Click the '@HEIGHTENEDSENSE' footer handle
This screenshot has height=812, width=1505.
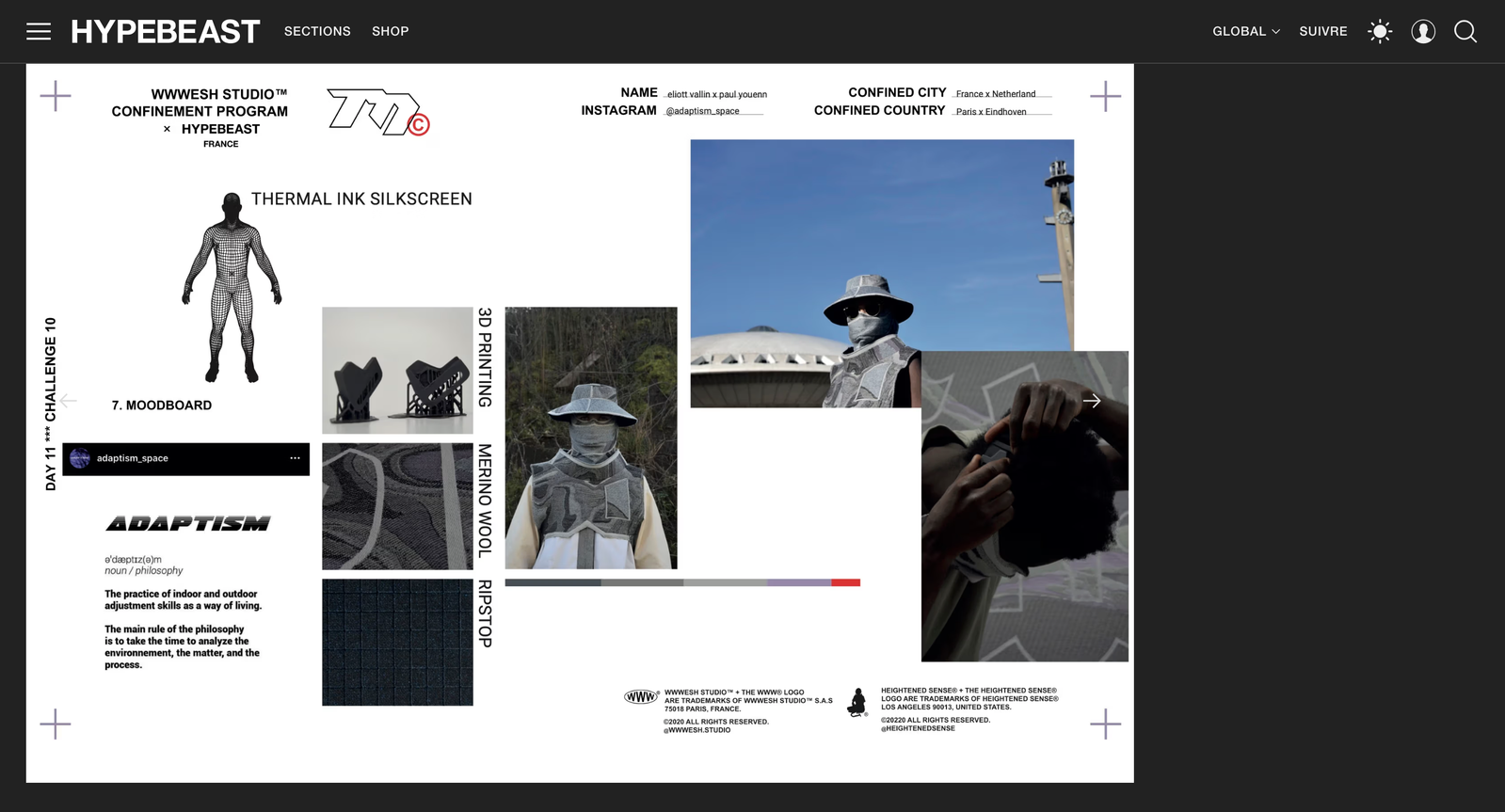coord(918,728)
